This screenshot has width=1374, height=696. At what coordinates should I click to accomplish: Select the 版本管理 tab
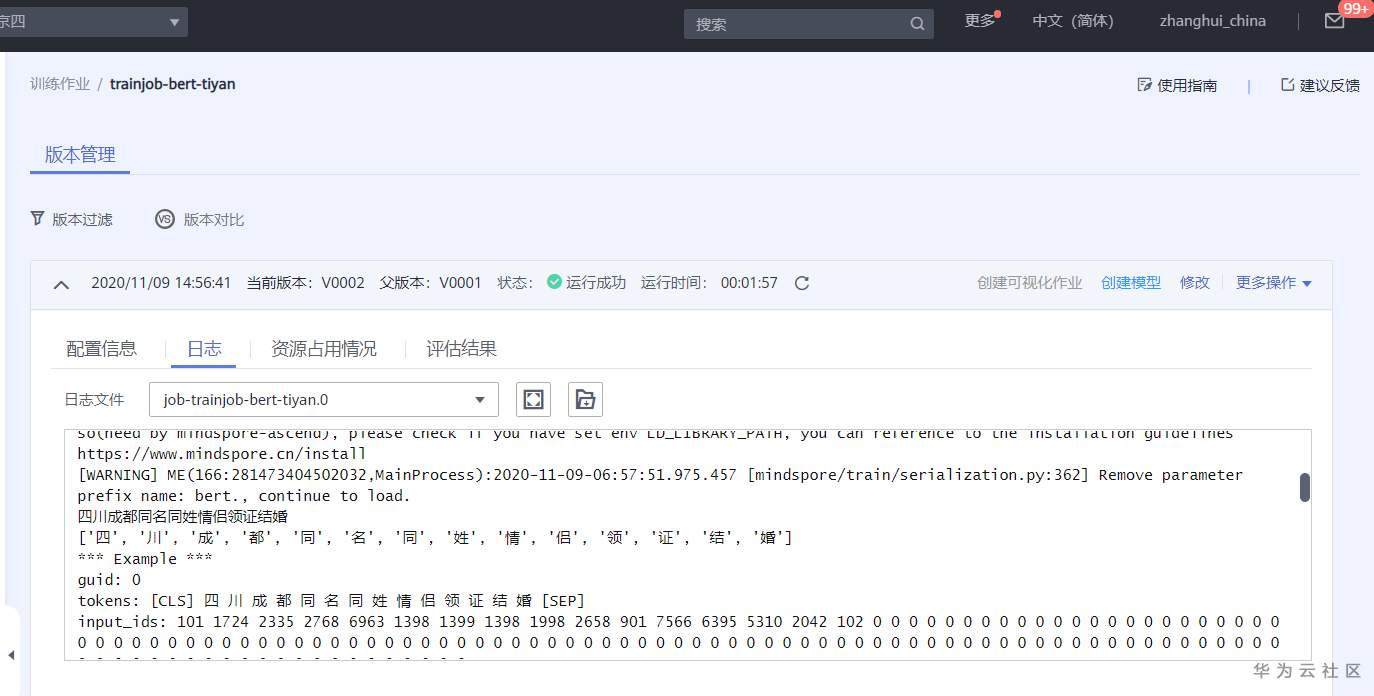80,155
